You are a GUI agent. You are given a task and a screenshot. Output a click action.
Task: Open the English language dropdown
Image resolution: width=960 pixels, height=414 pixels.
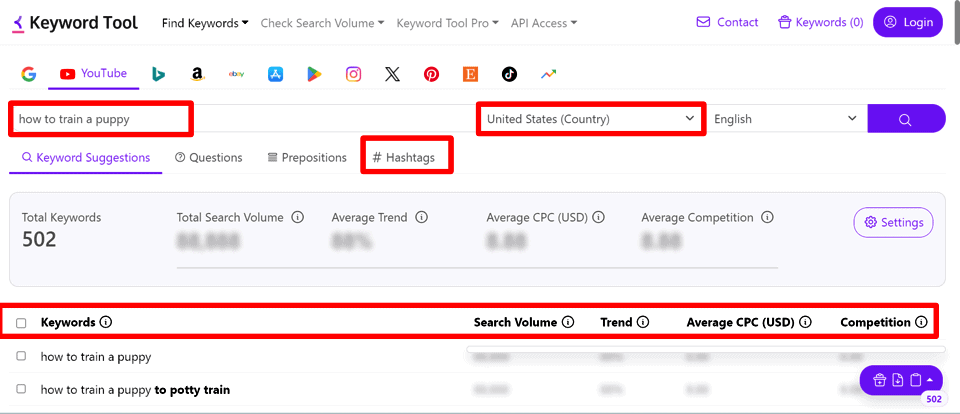point(786,119)
